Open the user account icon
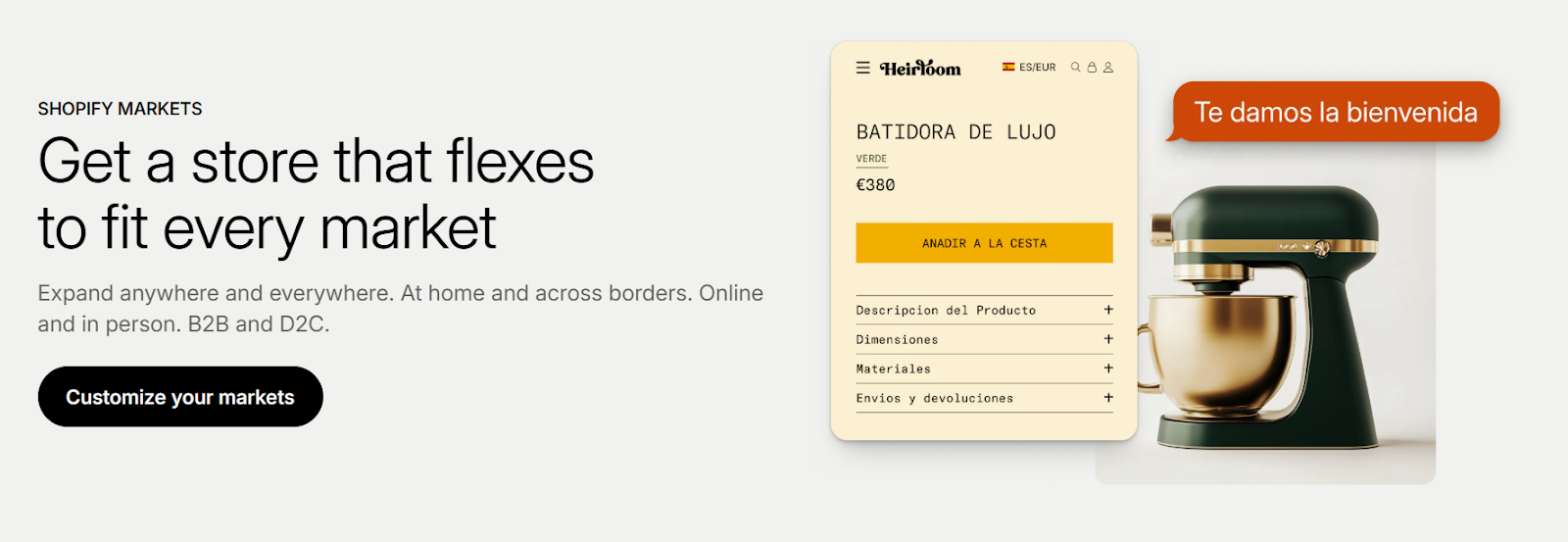 pyautogui.click(x=1108, y=68)
